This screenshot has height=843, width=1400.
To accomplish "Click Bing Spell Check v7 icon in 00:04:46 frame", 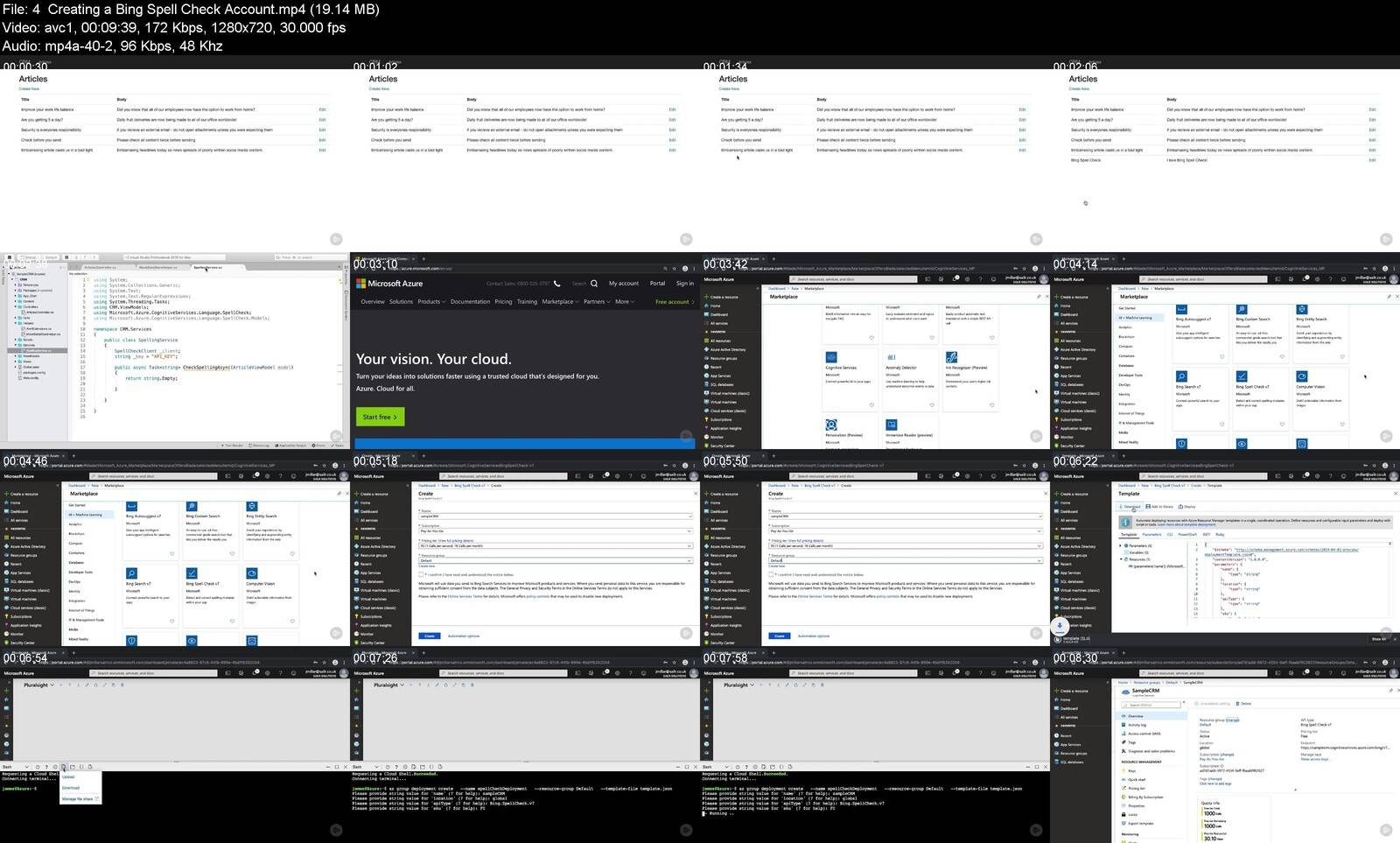I will pyautogui.click(x=192, y=573).
